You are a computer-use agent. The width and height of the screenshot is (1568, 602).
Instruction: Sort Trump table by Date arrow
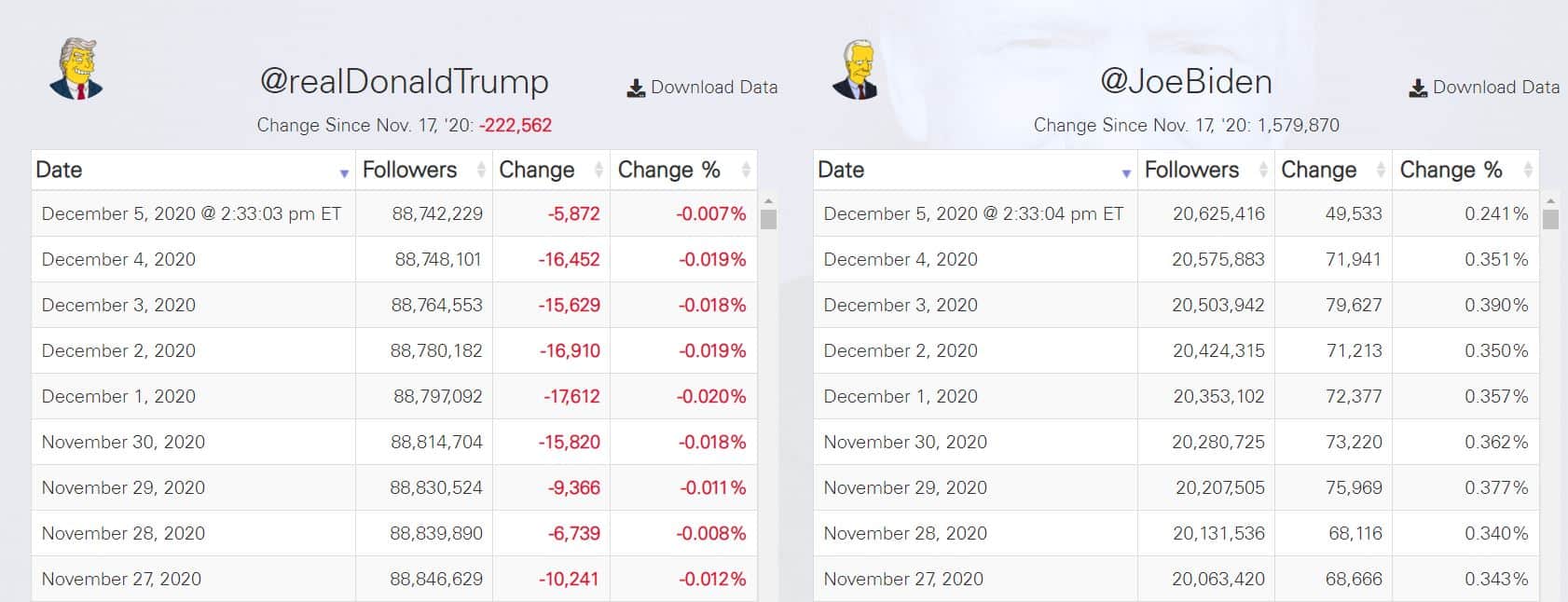(x=344, y=173)
